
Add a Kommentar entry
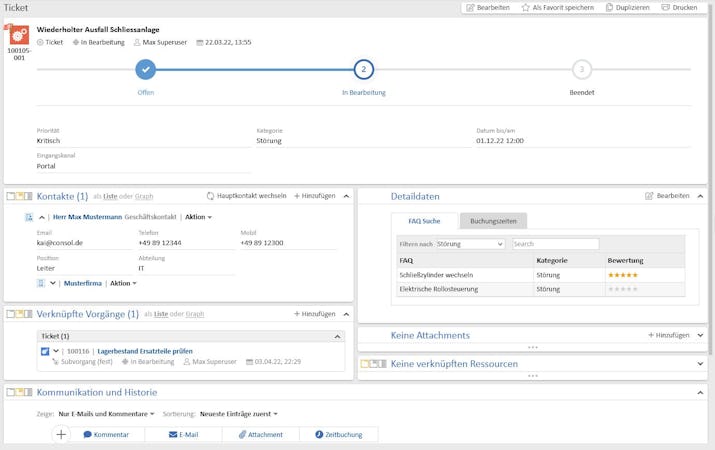pyautogui.click(x=106, y=434)
